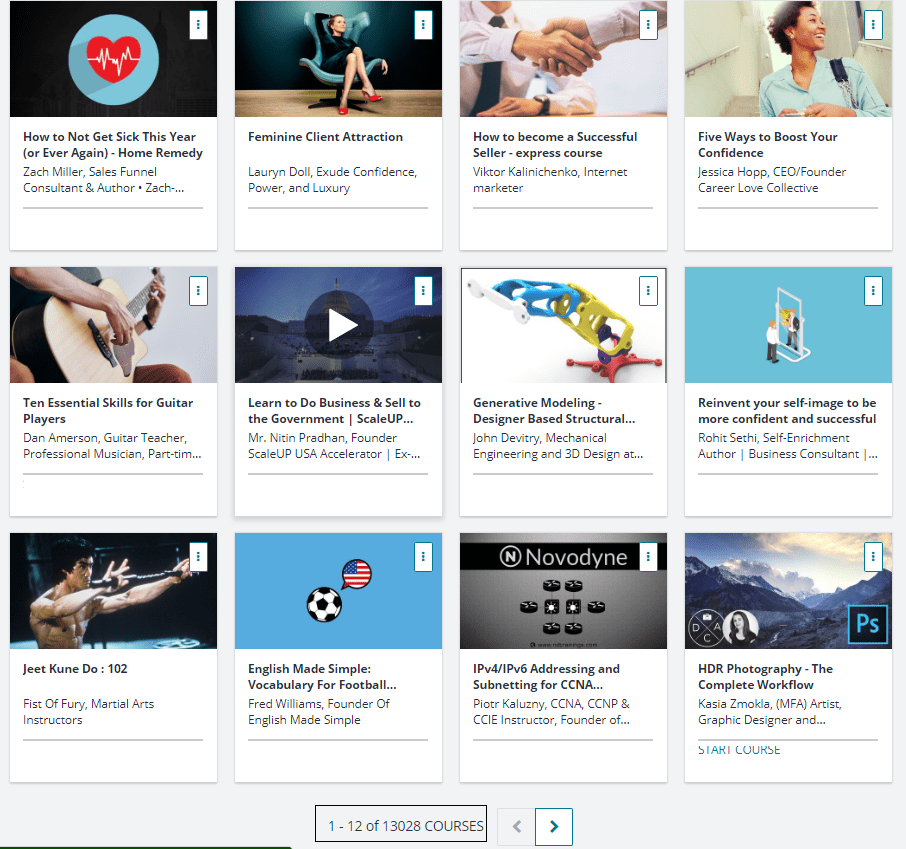The image size is (906, 849).
Task: Open more options for Five Ways confidence course
Action: tap(873, 25)
